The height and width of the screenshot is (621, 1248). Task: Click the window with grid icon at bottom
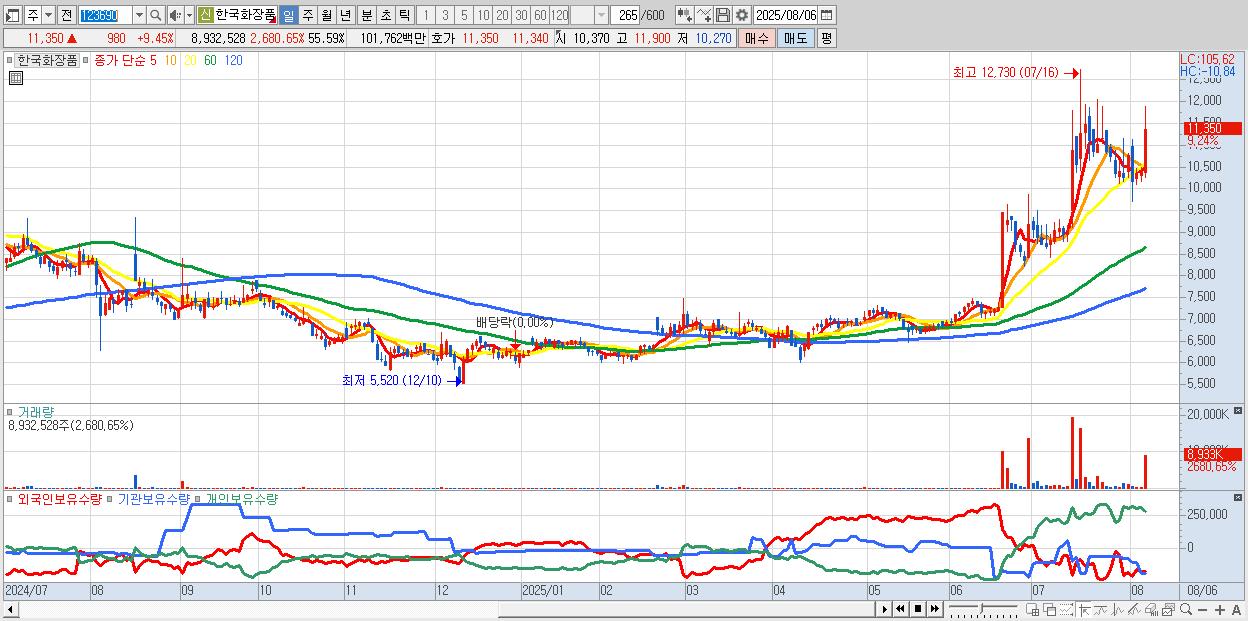(1032, 609)
